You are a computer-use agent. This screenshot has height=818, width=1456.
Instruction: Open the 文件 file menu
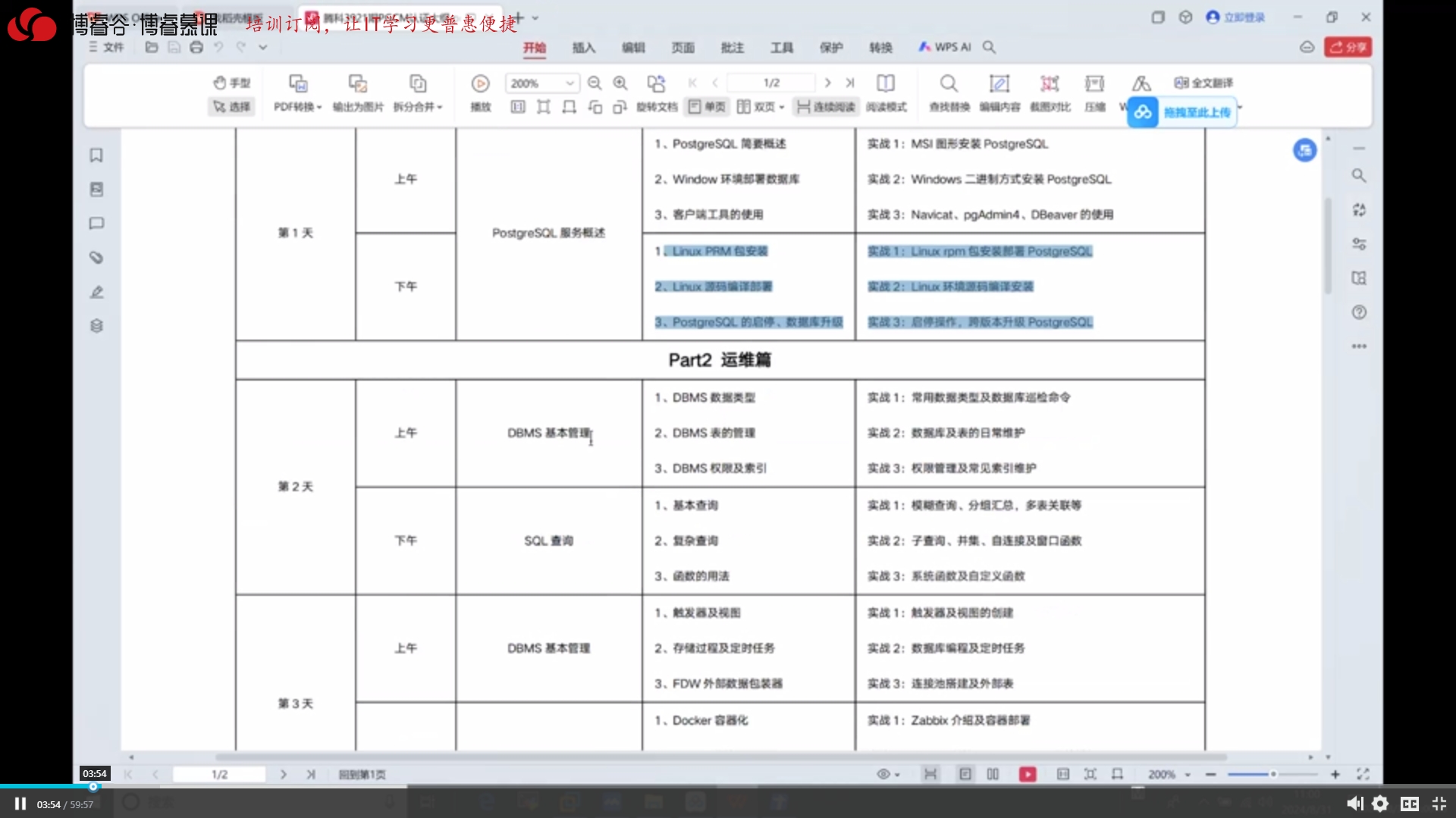pos(106,47)
